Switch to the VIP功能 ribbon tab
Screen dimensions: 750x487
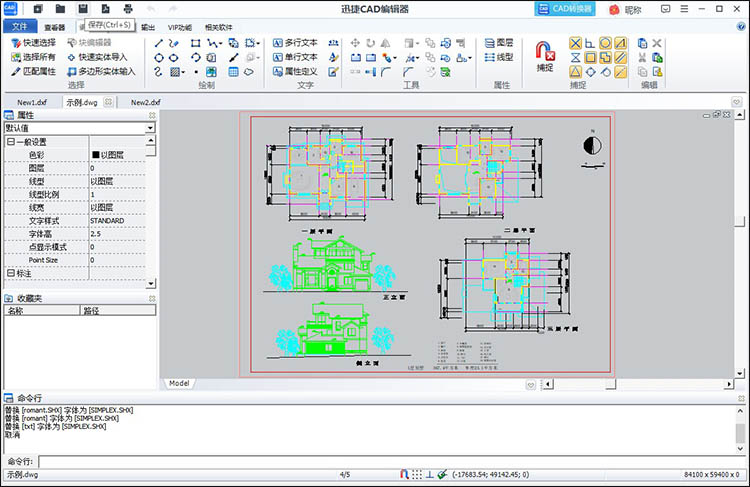(x=180, y=27)
